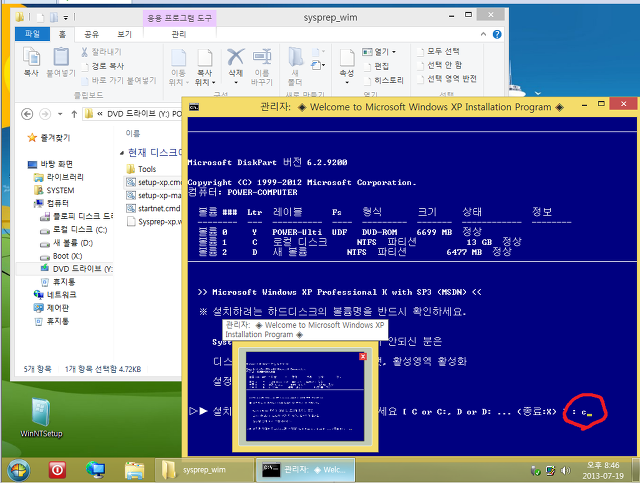Viewport: 640px width, 483px height.
Task: Switch to sysprep_wim taskbar button
Action: pos(204,470)
